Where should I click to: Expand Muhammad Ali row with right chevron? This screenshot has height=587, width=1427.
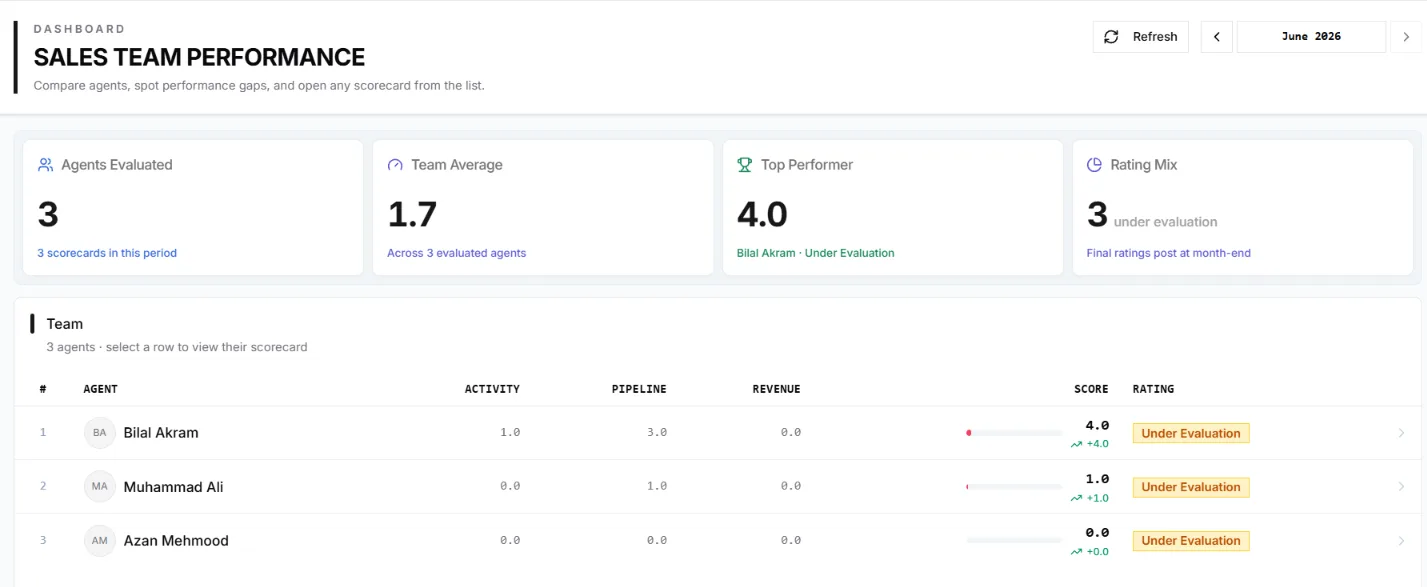[x=1401, y=487]
